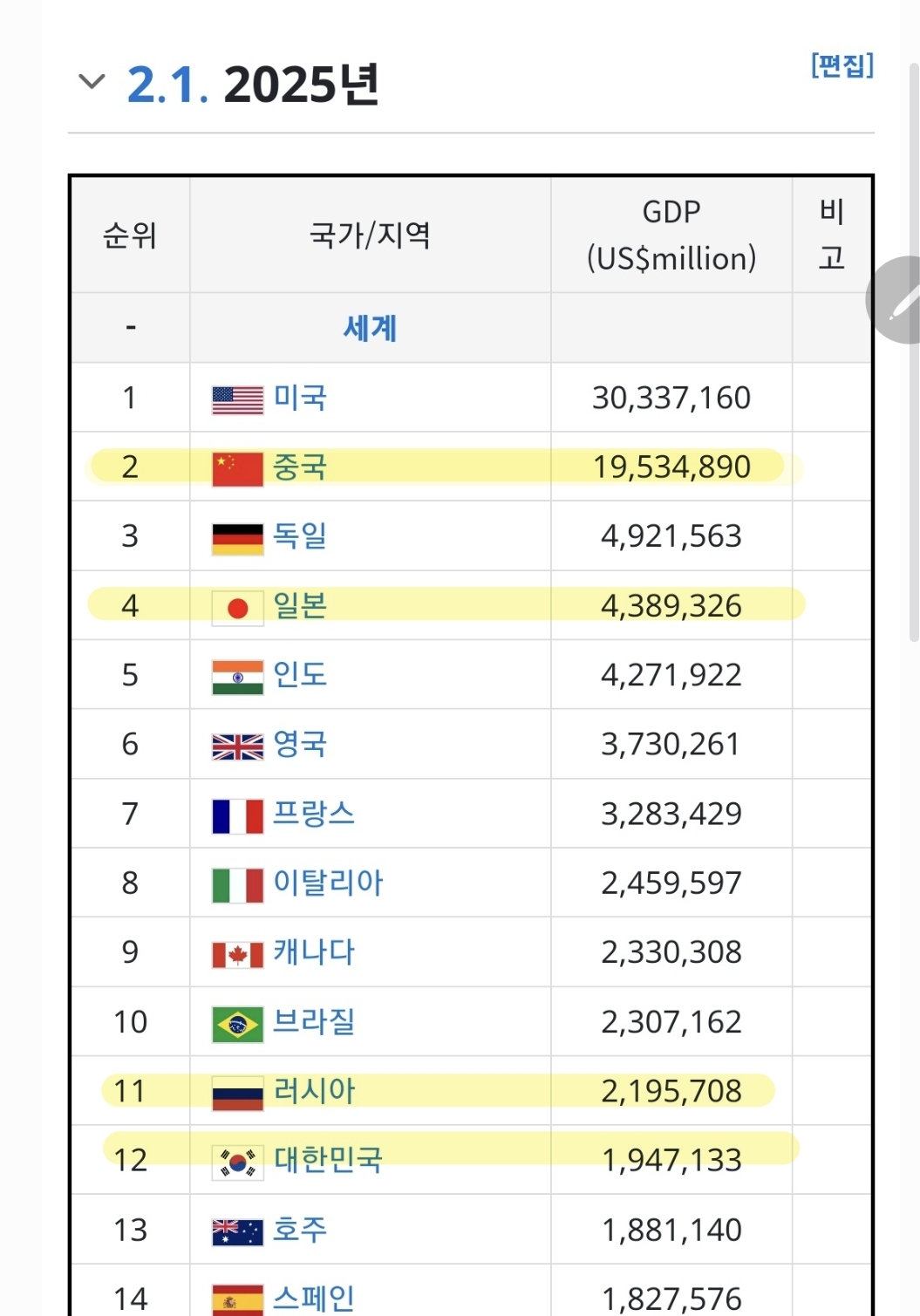Click the Japan flag icon
This screenshot has width=920, height=1316.
point(237,608)
